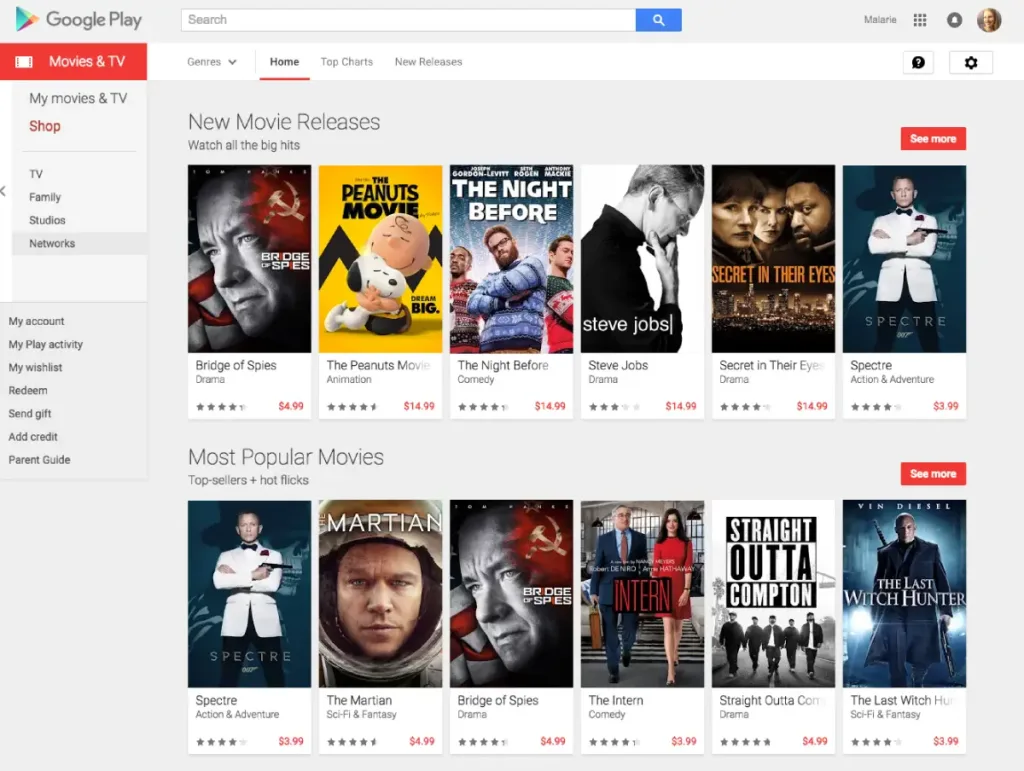Switch to the Top Charts tab
This screenshot has height=771, width=1024.
tap(347, 62)
